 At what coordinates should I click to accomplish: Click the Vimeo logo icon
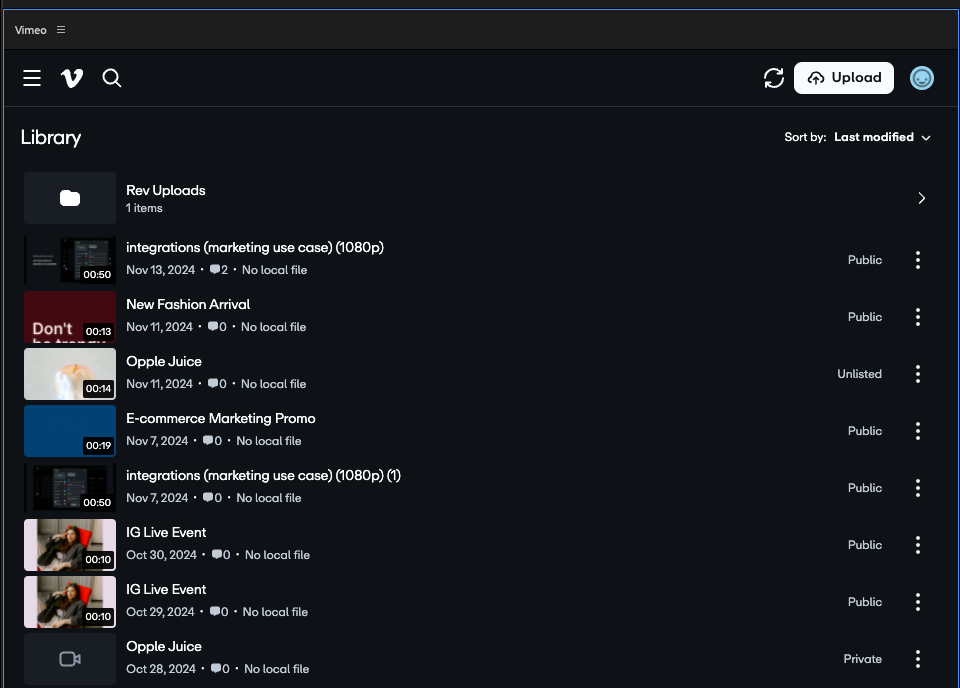(72, 78)
